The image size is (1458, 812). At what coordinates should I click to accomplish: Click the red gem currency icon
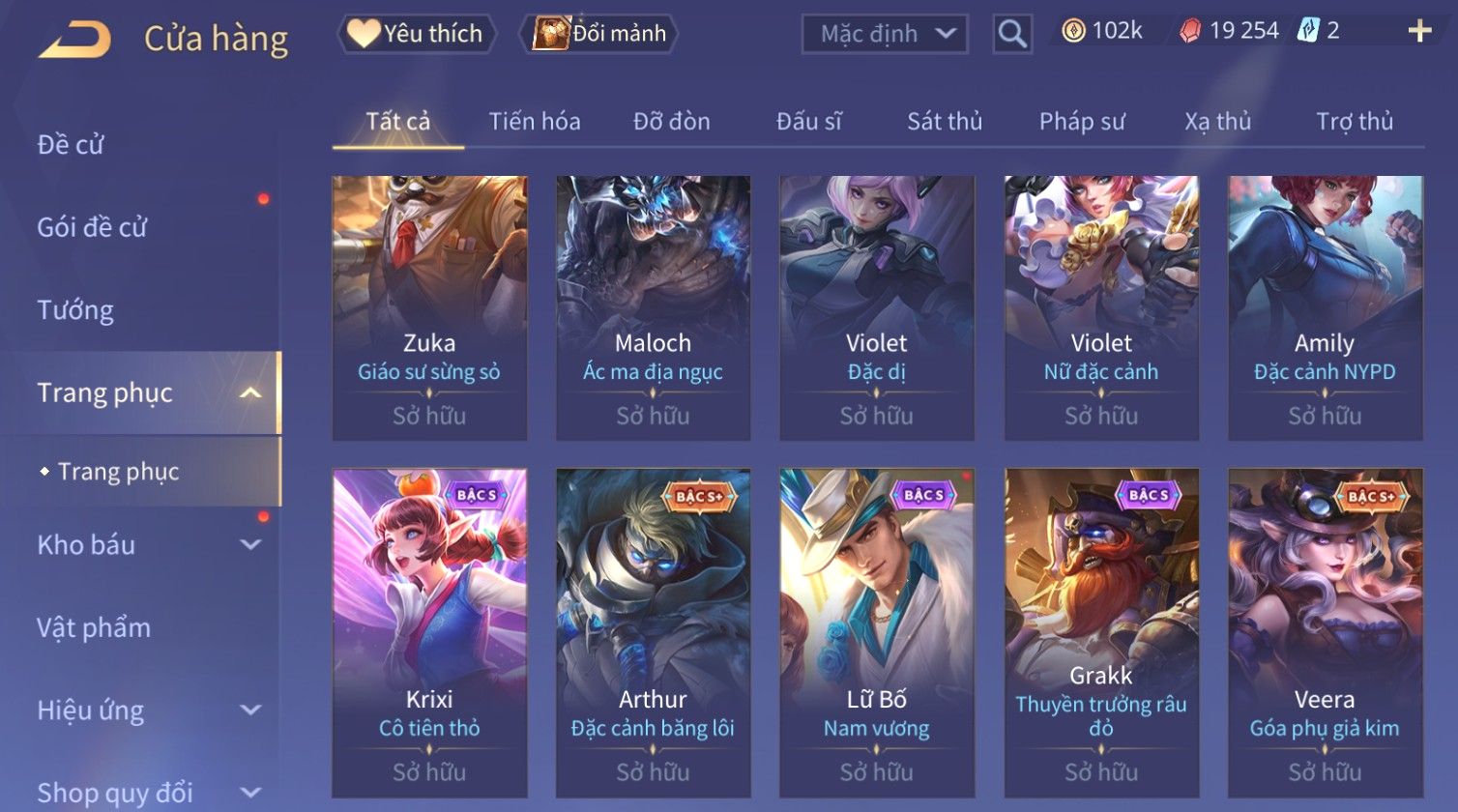[1189, 32]
